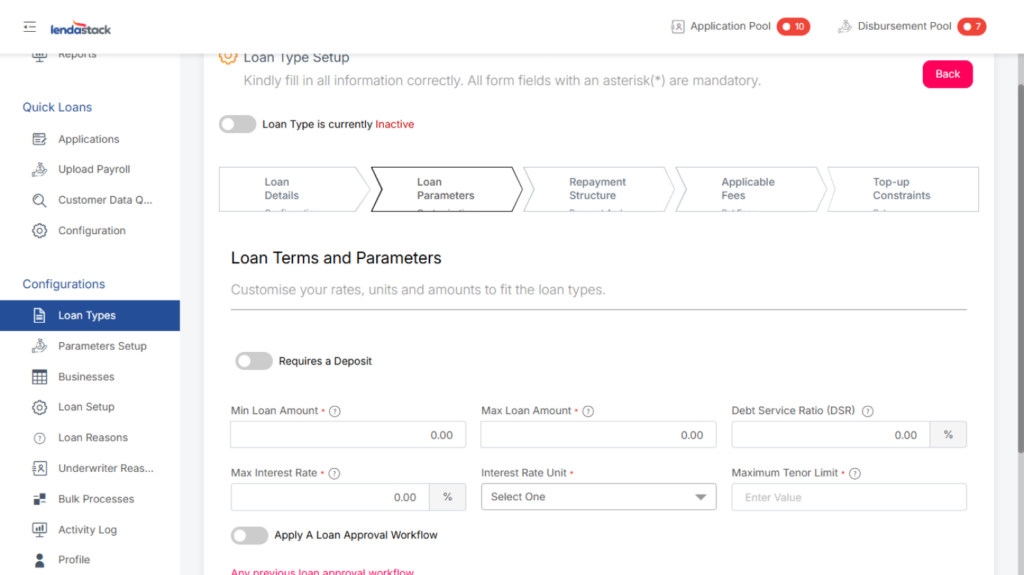
Task: Open the Application Pool icon
Action: (x=678, y=27)
